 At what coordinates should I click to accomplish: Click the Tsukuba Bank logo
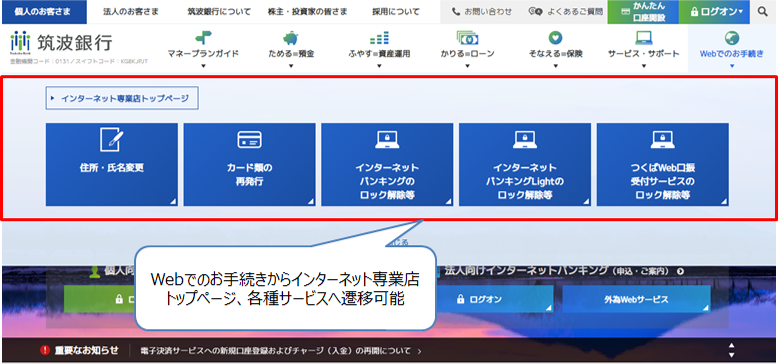coord(62,44)
